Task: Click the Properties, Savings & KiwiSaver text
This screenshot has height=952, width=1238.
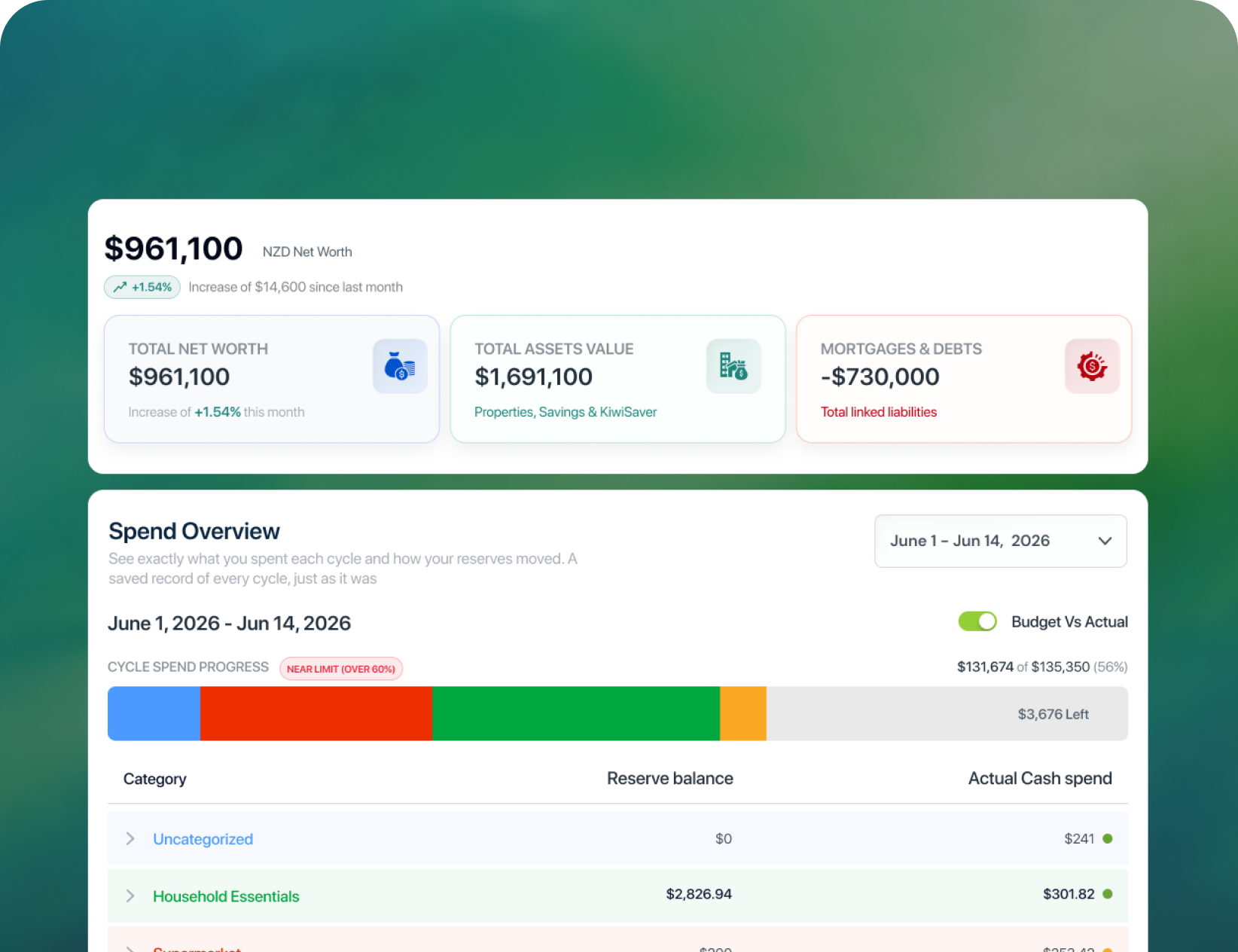Action: coord(566,412)
